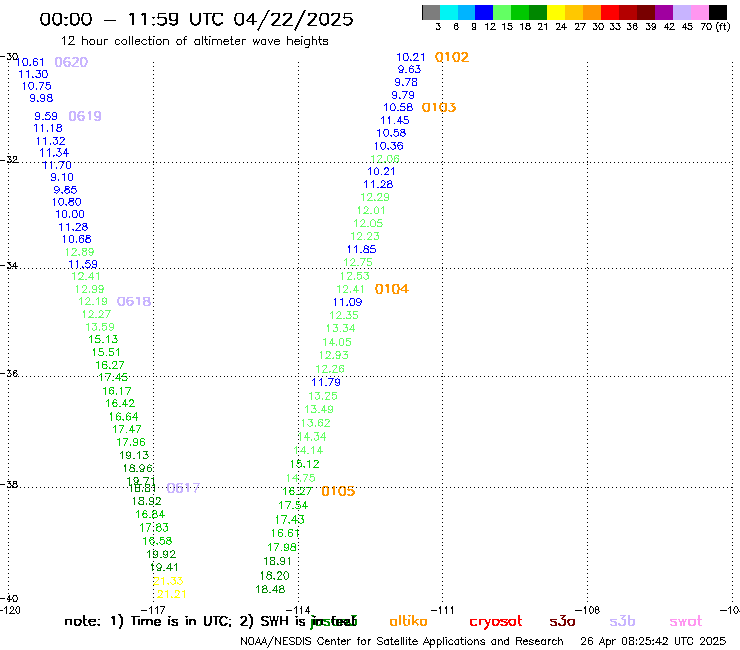This screenshot has height=650, width=740.
Task: Pick the pink swatch in the legend
Action: [700, 12]
